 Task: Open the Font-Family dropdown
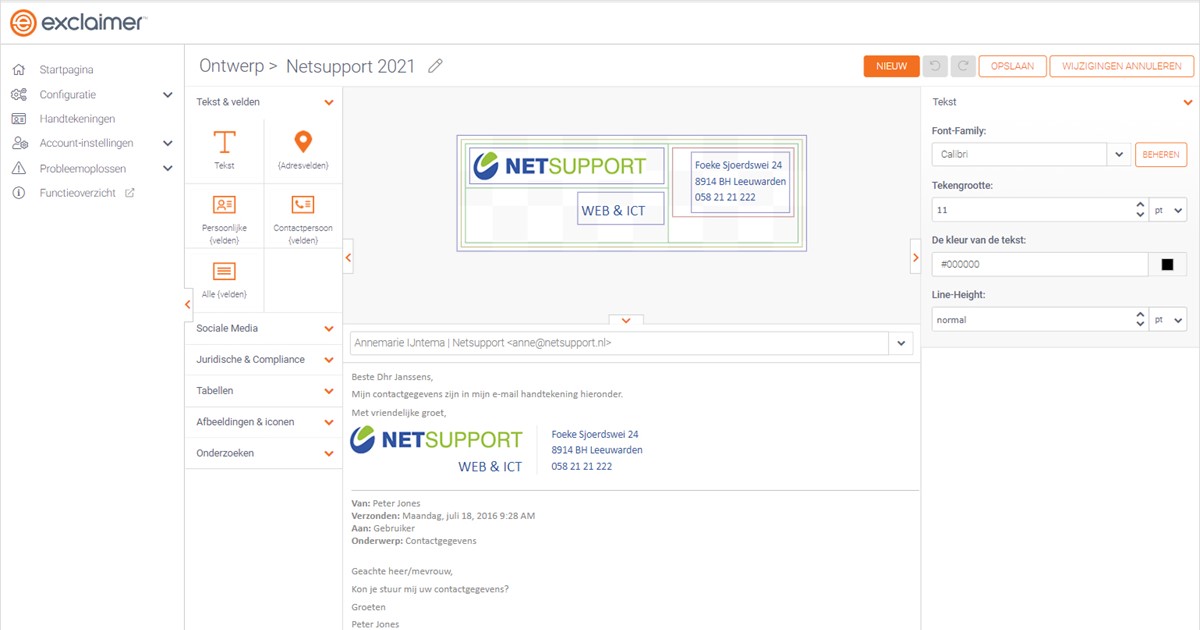click(1118, 155)
